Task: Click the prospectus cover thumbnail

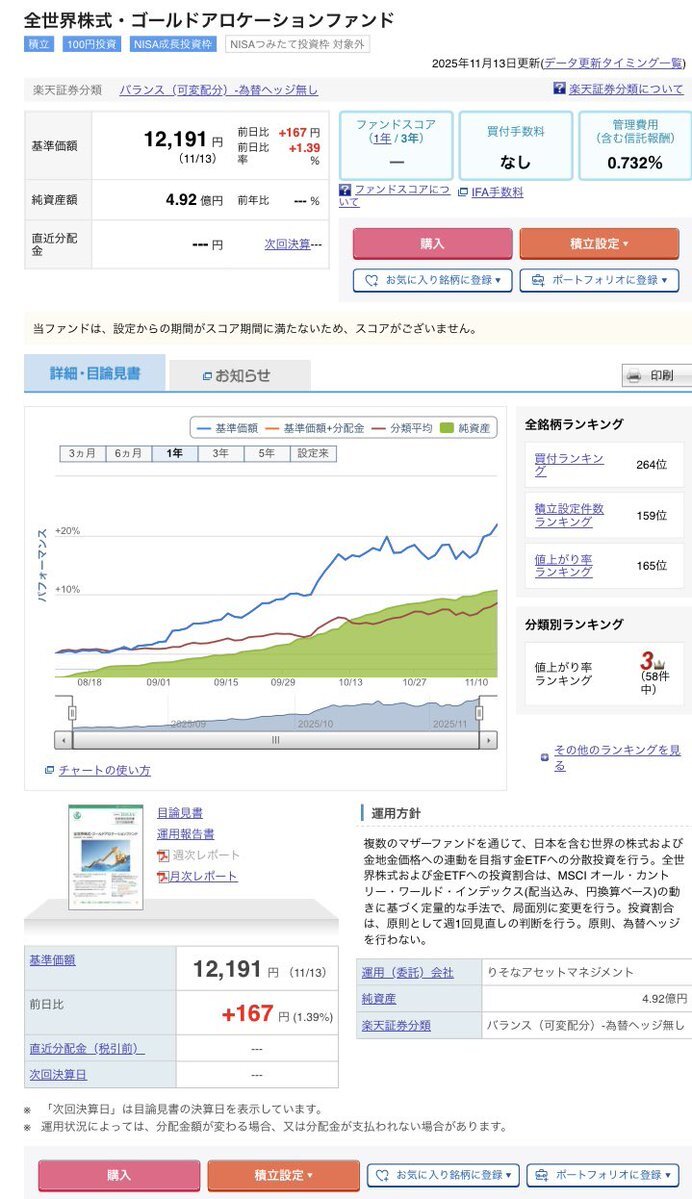Action: coord(106,856)
